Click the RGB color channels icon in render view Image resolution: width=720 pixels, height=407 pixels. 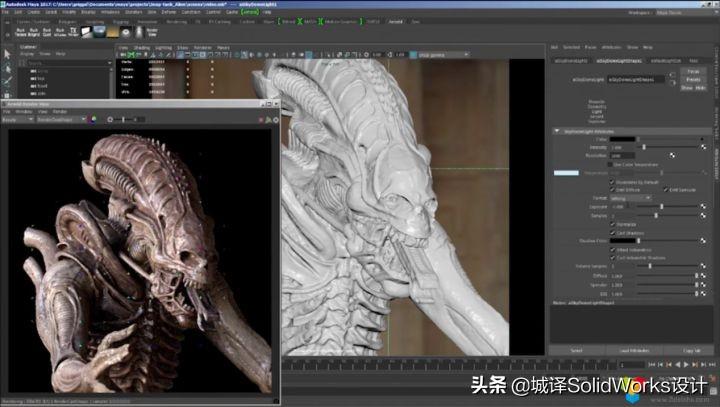[x=94, y=119]
